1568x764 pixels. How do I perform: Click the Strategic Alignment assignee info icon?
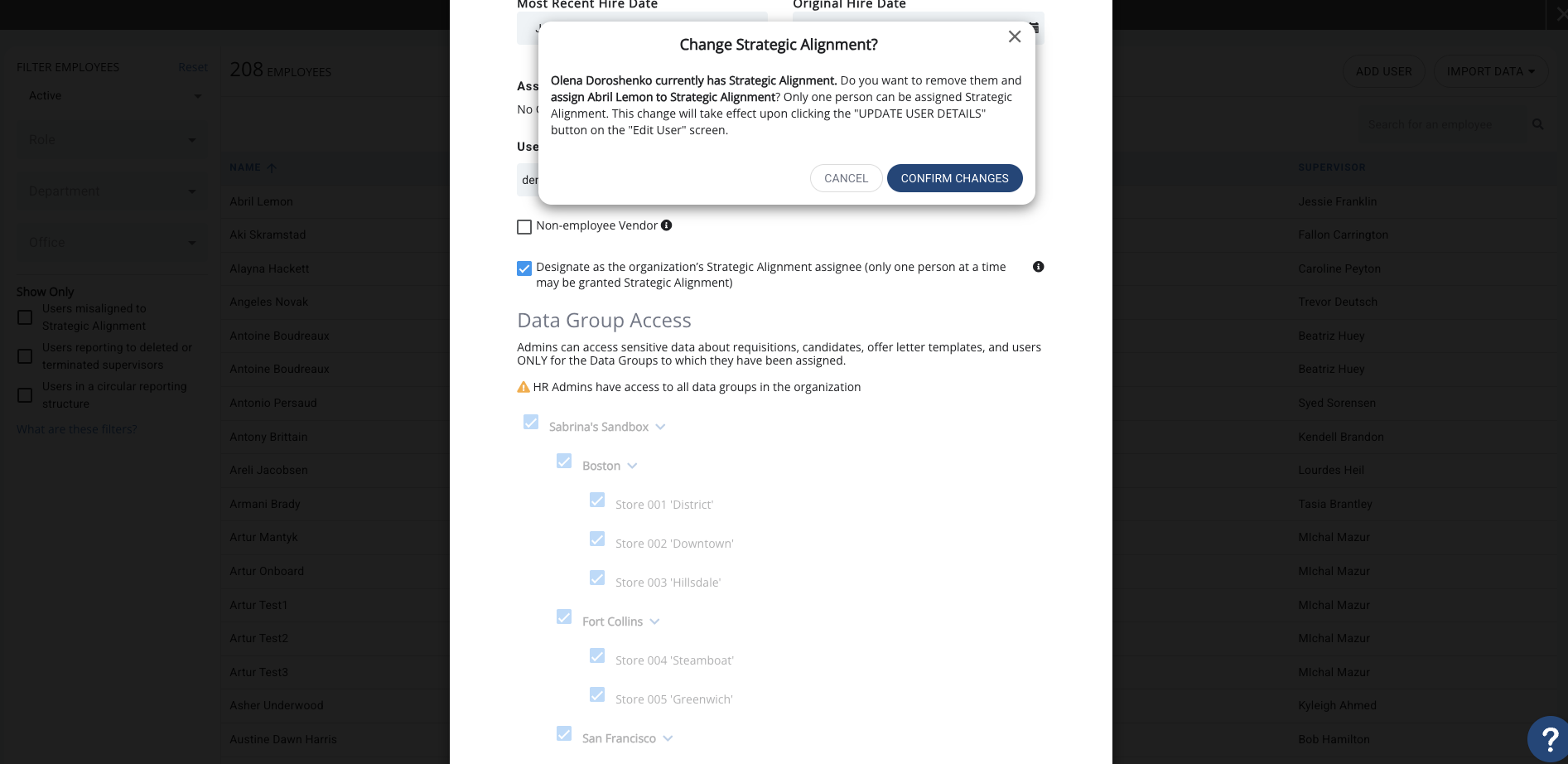[x=1039, y=267]
